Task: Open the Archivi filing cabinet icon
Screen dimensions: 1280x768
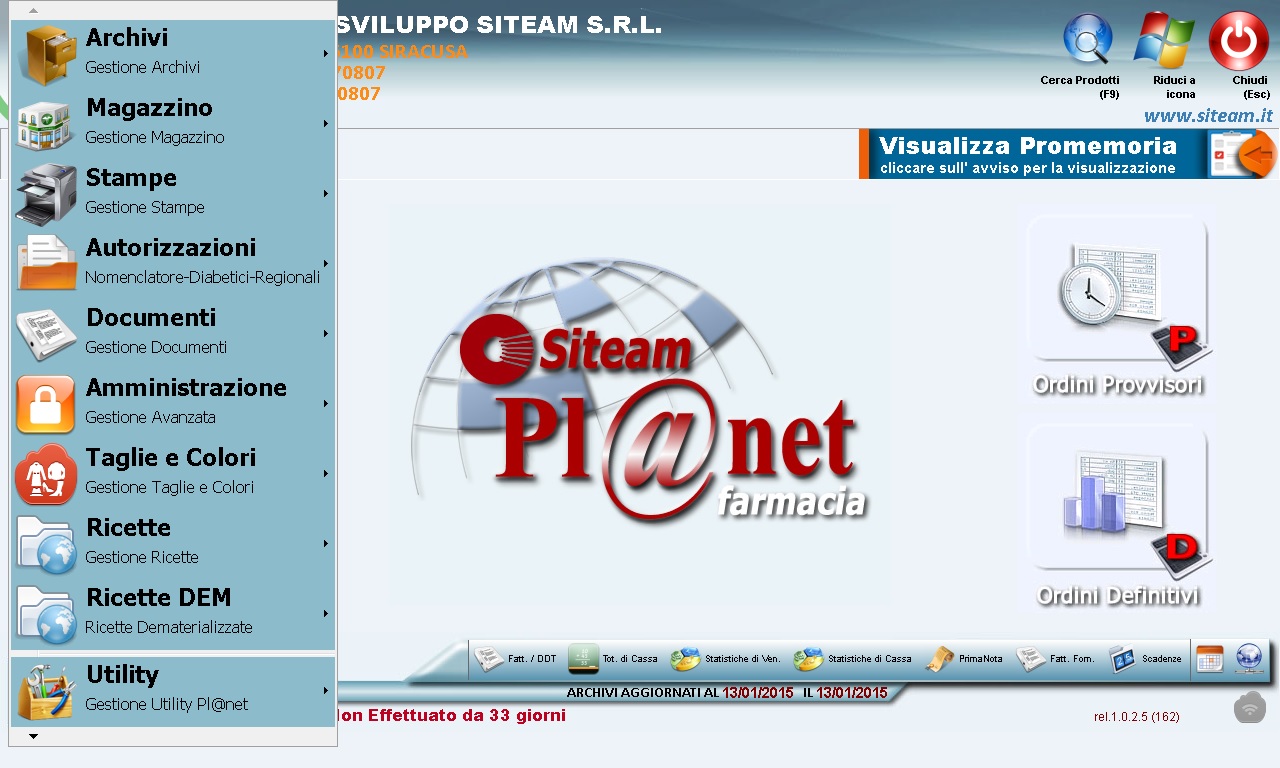Action: 48,54
